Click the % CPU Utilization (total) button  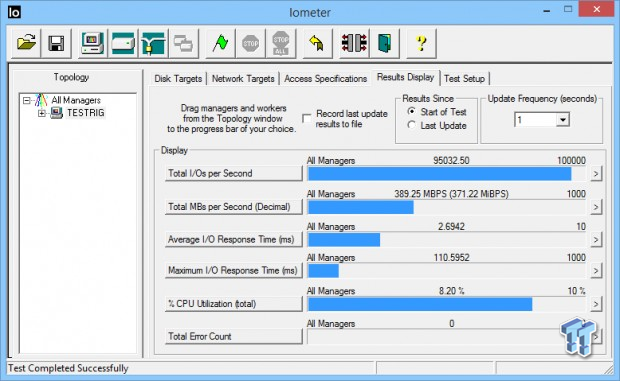[233, 304]
